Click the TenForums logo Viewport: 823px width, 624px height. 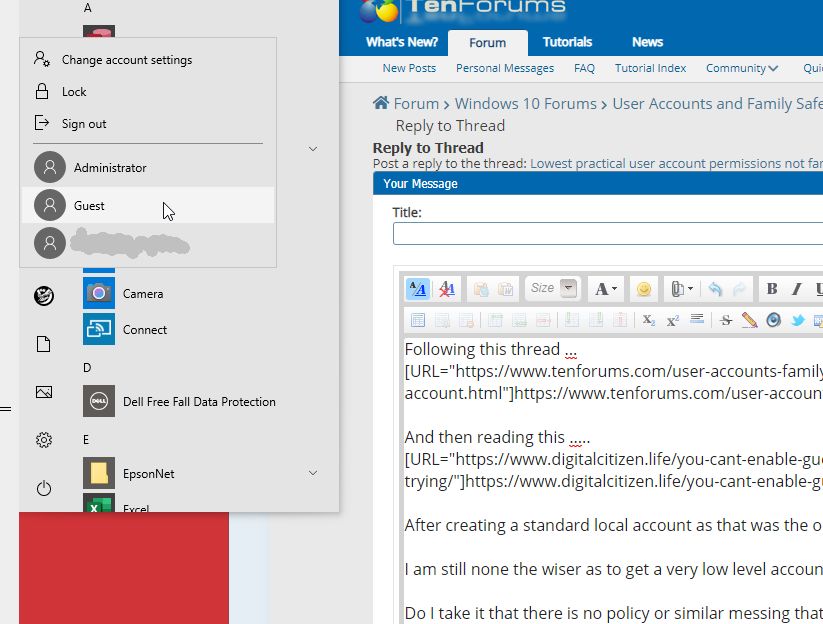point(462,10)
